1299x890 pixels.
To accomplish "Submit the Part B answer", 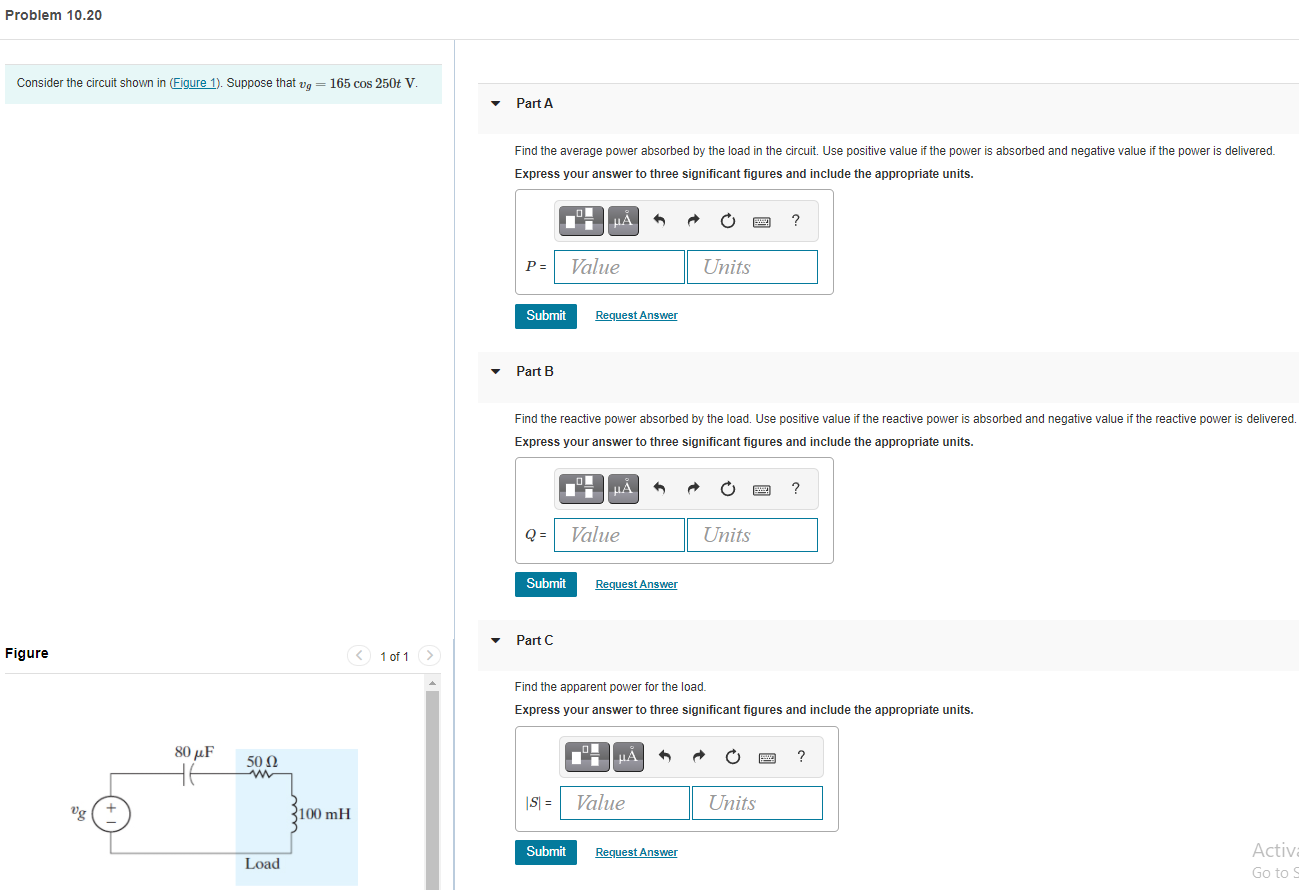I will click(x=546, y=584).
